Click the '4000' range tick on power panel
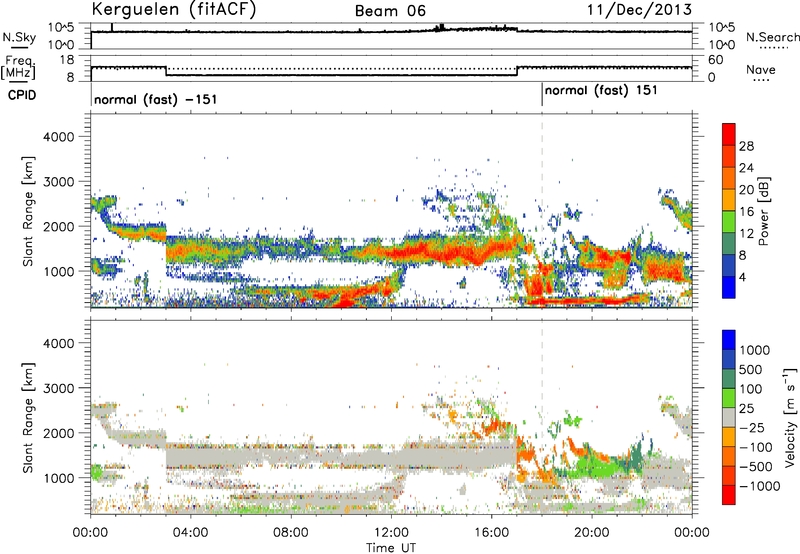This screenshot has width=800, height=554. [58, 137]
